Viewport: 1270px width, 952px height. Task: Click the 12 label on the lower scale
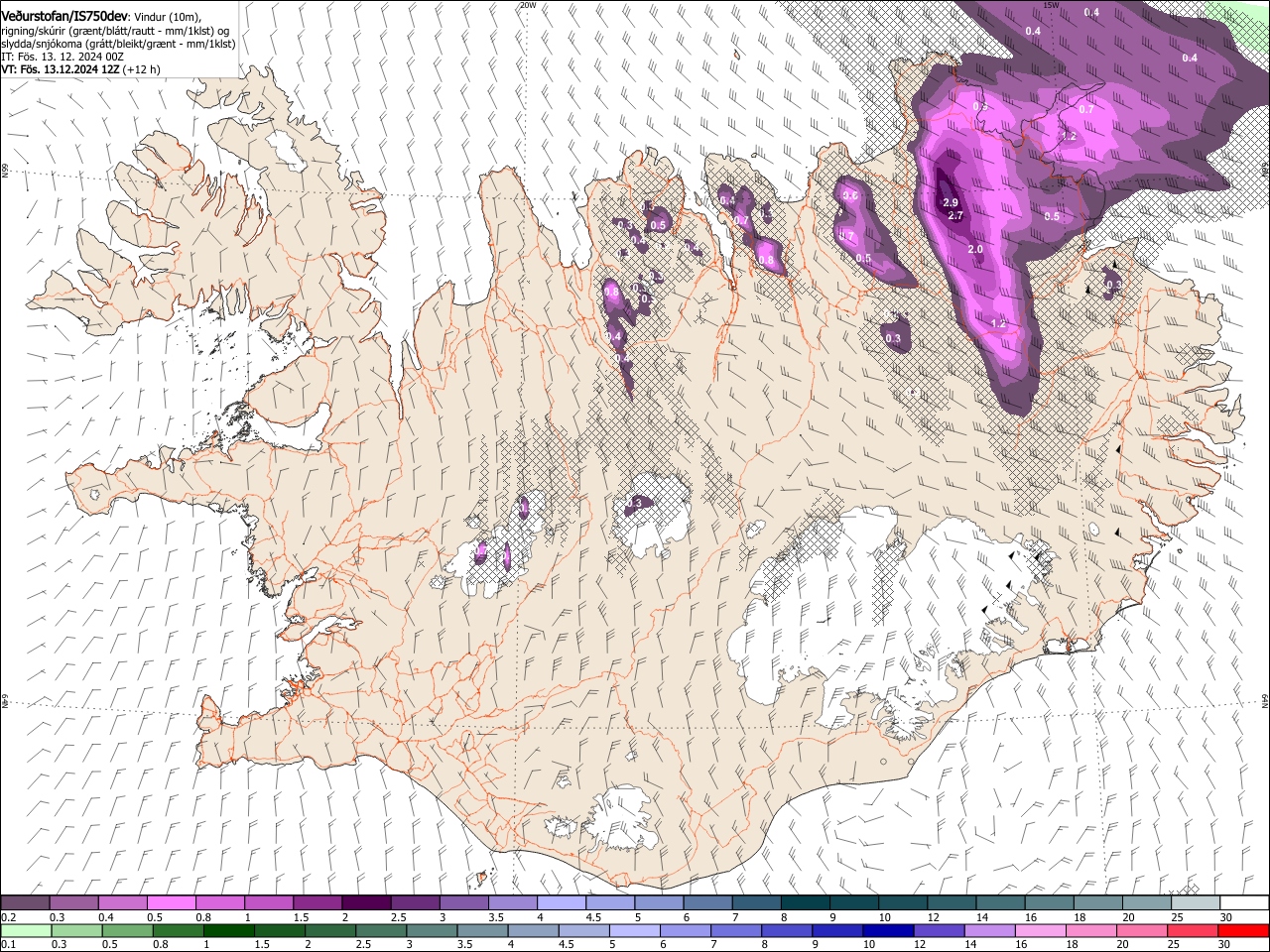[921, 944]
